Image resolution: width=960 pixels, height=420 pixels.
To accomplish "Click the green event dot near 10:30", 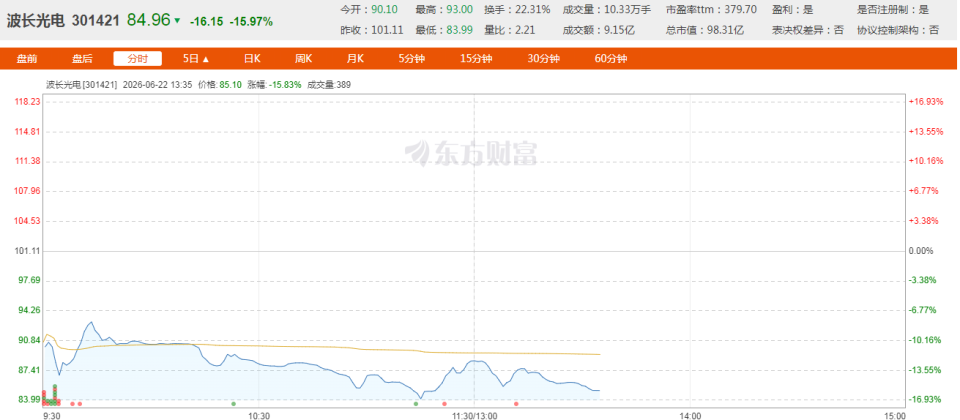I will point(233,403).
